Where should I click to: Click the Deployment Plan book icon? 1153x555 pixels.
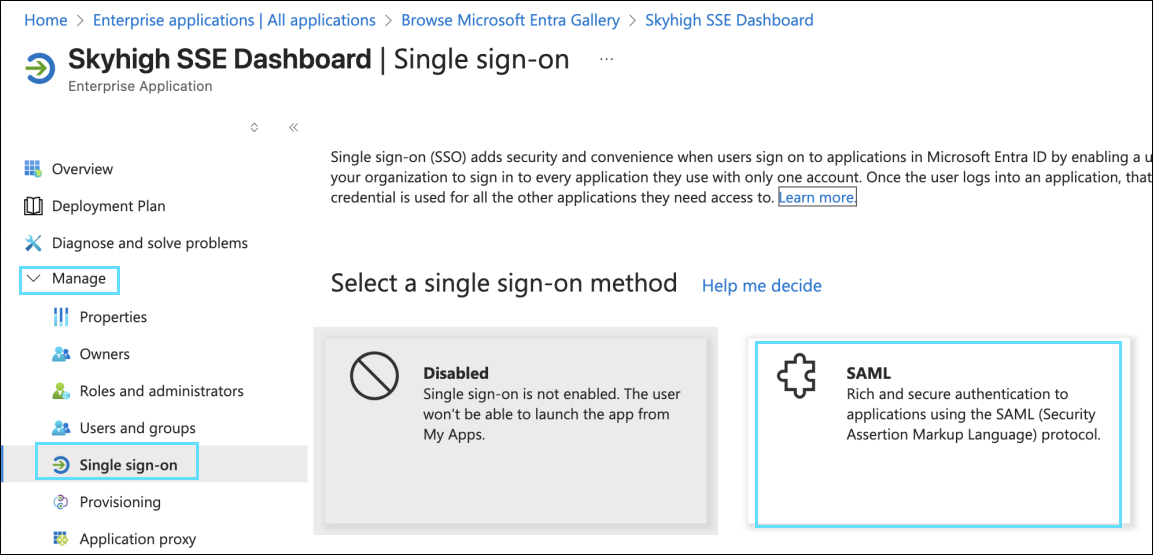click(33, 206)
